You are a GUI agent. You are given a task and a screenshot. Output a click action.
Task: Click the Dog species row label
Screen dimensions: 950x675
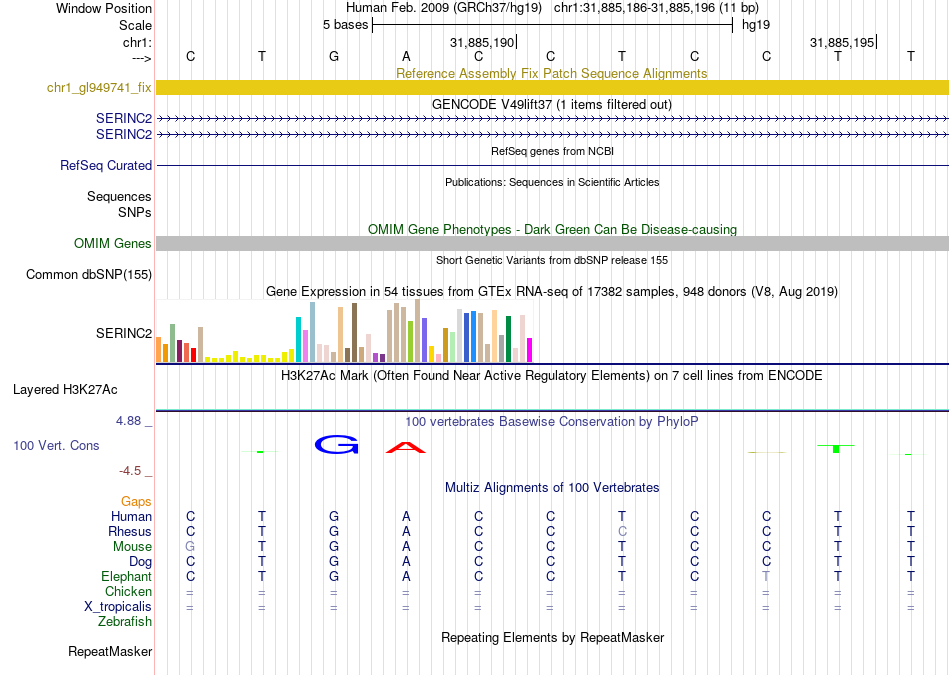pyautogui.click(x=140, y=562)
